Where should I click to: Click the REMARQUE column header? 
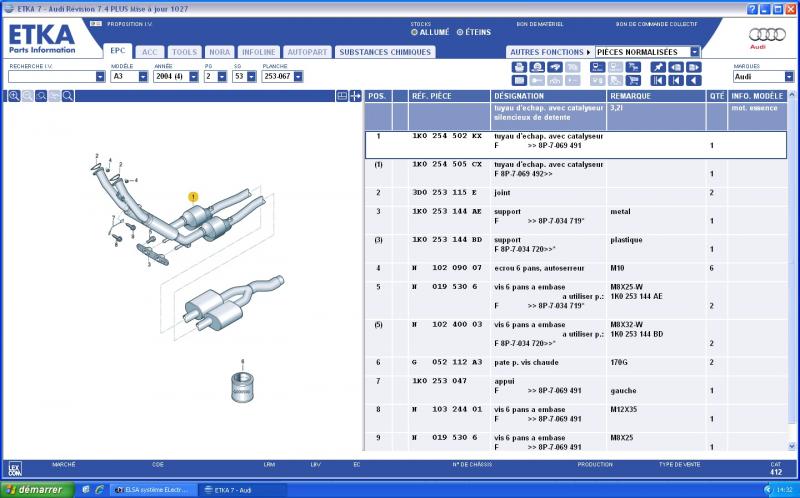point(656,96)
